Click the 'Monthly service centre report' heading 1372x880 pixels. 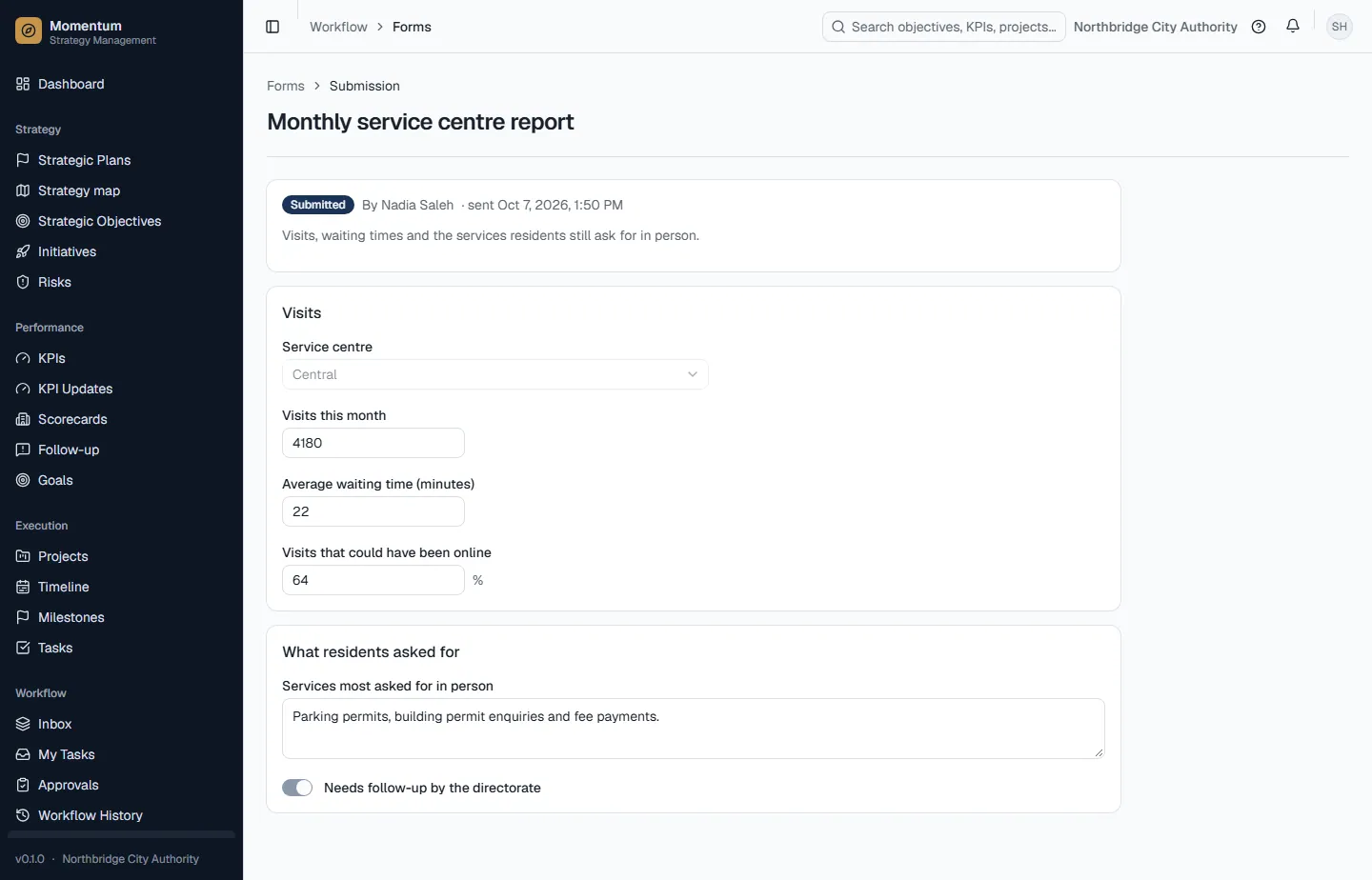click(x=420, y=122)
